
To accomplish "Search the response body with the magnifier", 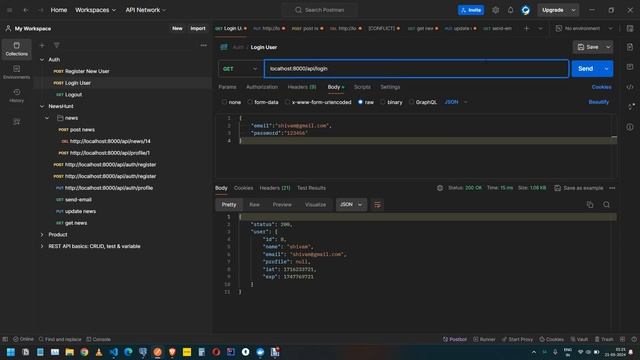I will coord(606,204).
